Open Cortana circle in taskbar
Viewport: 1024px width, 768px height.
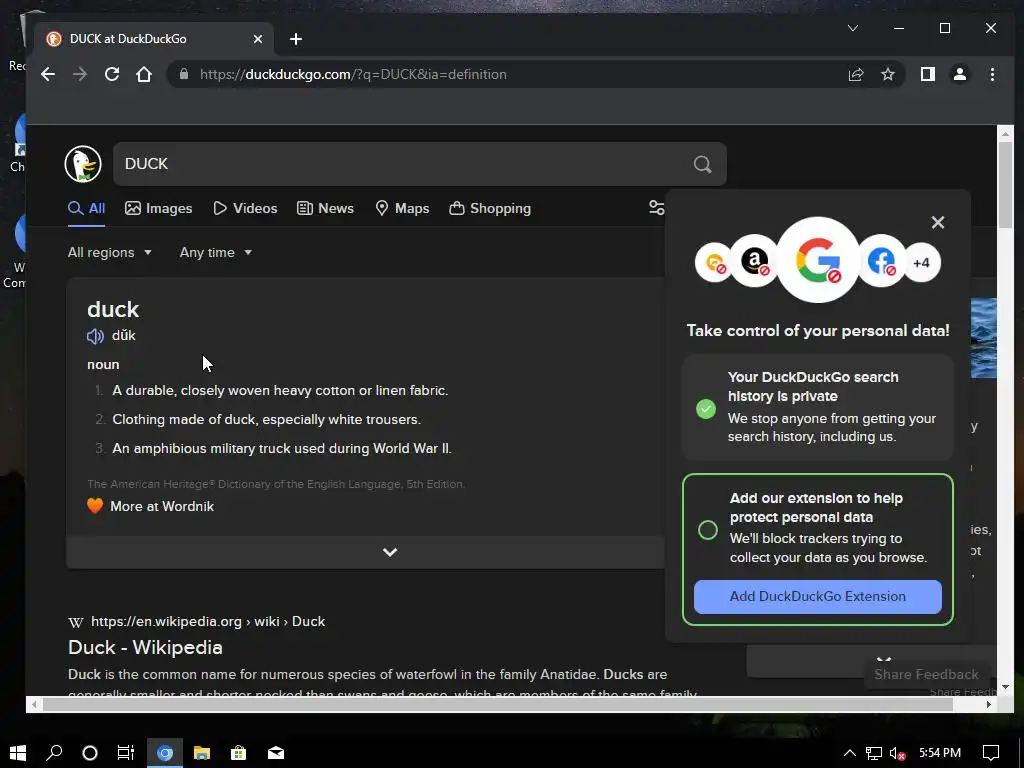pos(90,753)
